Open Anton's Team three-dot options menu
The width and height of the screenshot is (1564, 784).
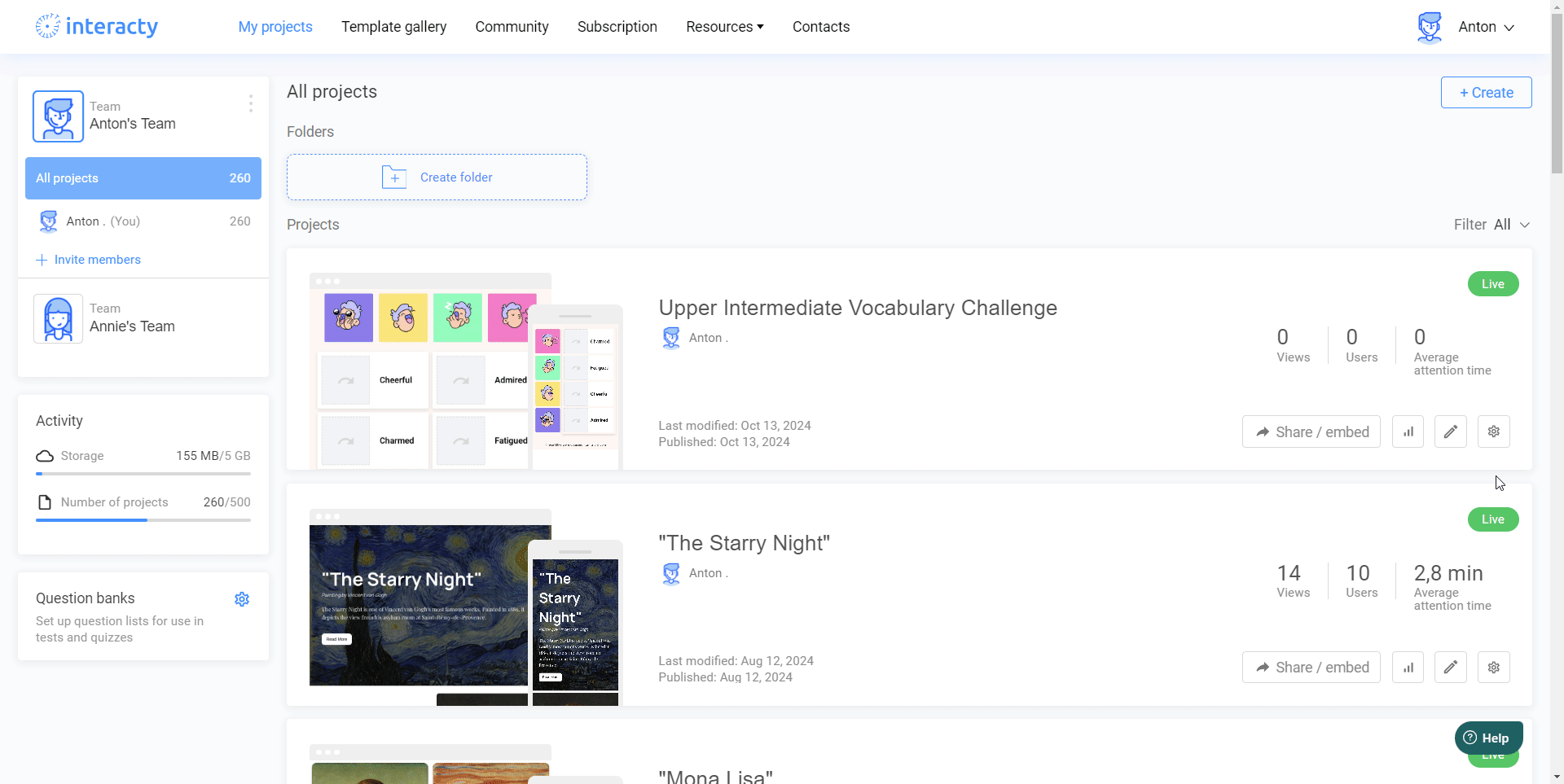click(x=251, y=103)
